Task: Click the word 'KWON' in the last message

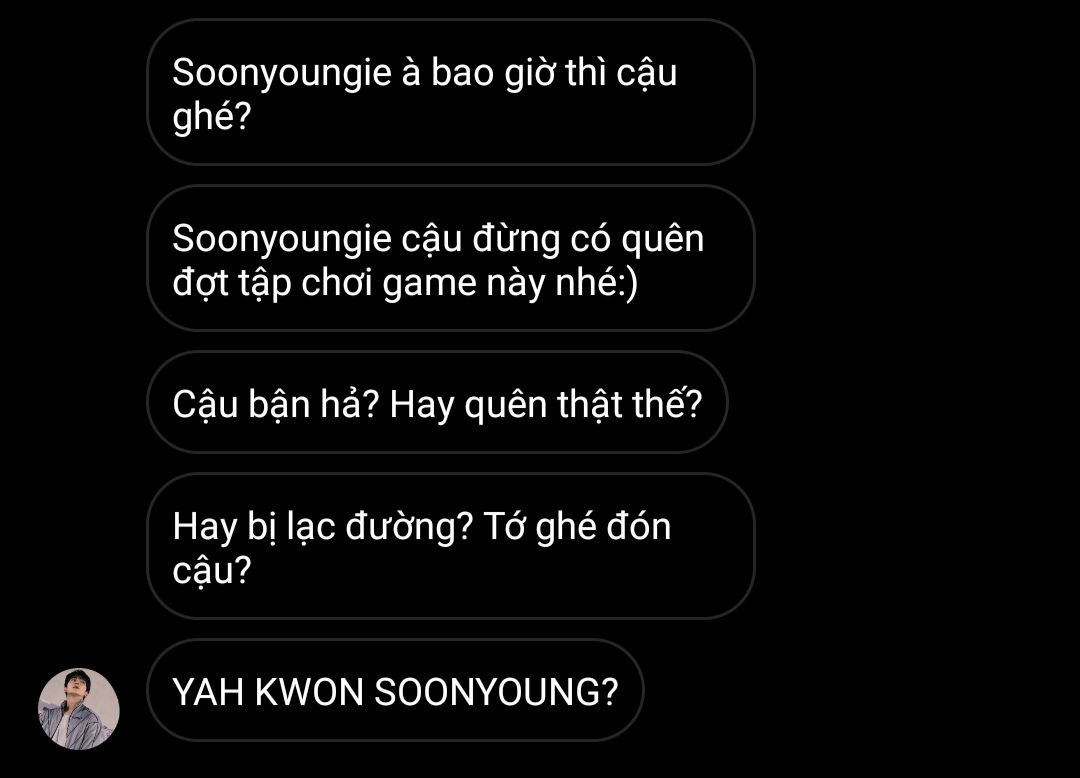Action: click(309, 692)
